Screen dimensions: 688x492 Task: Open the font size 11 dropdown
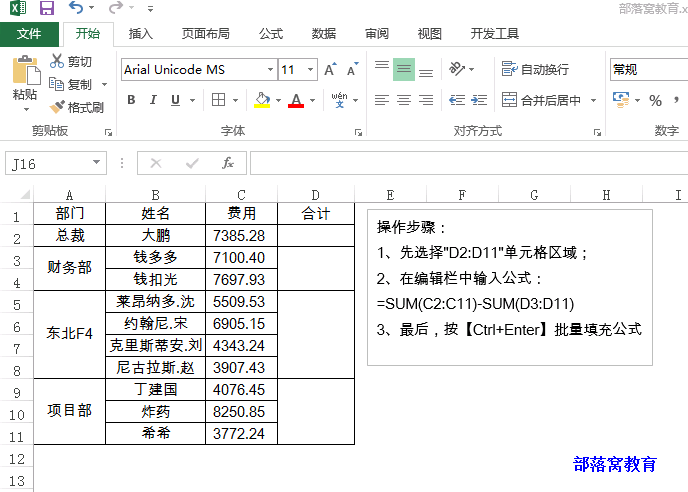(310, 69)
